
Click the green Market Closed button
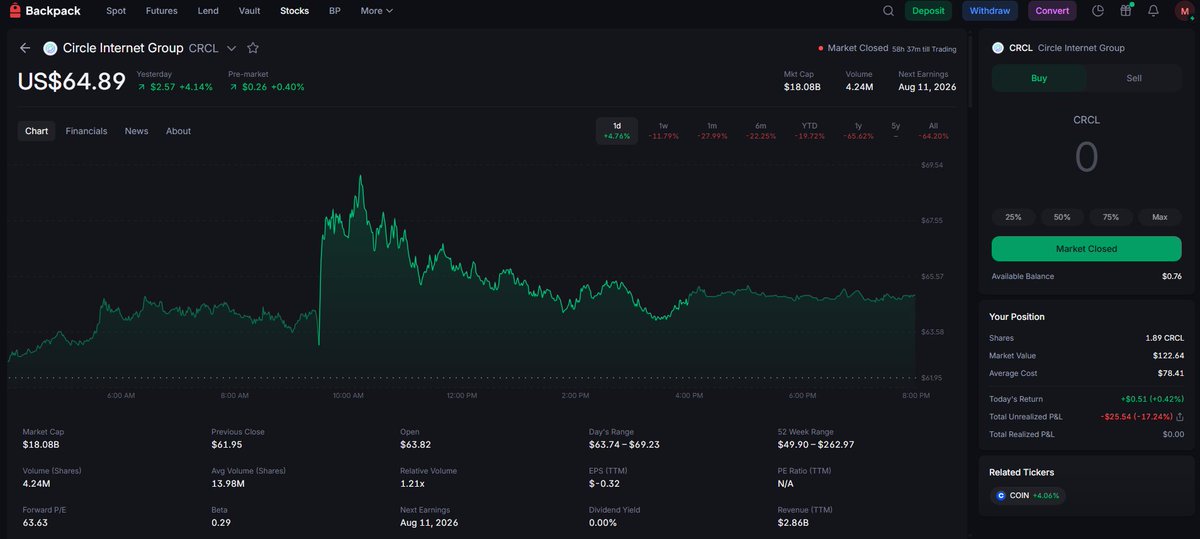1086,248
